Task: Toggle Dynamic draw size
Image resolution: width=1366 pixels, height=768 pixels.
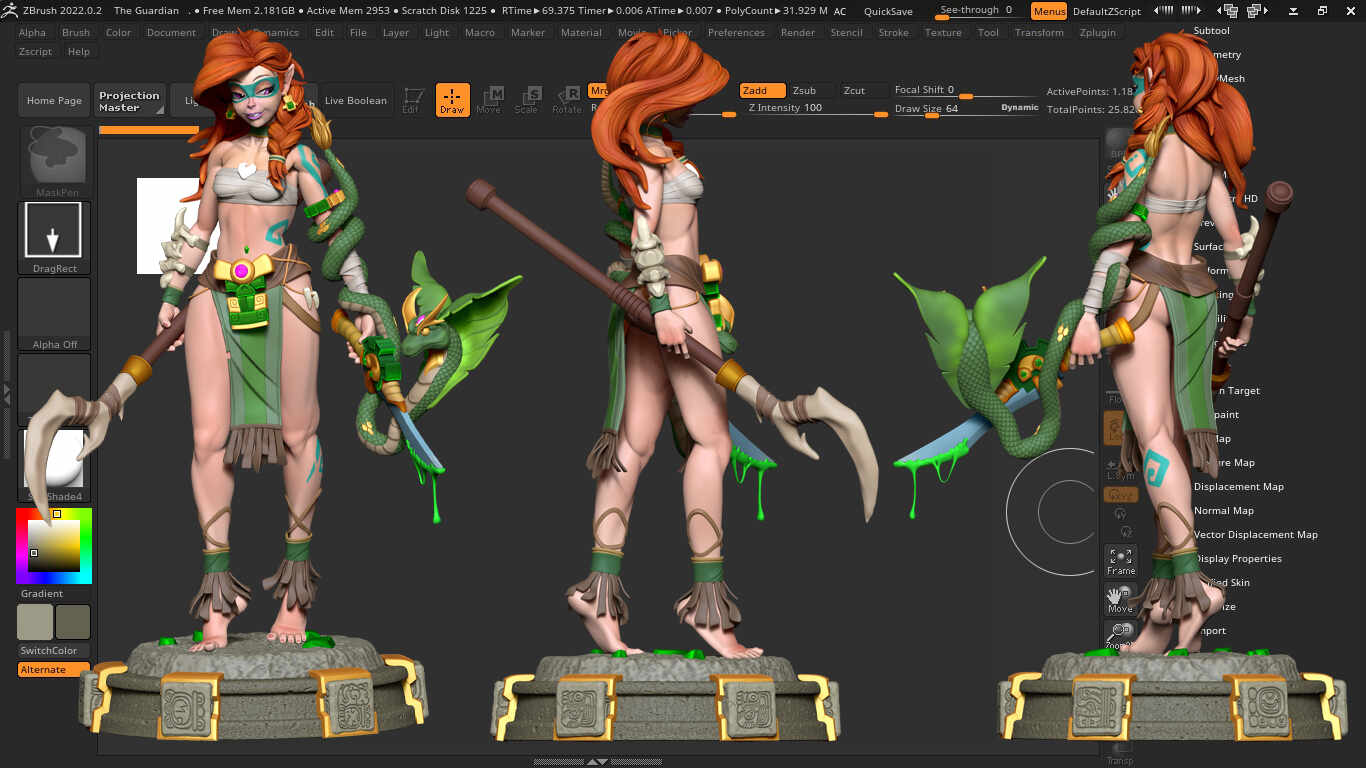Action: coord(1019,108)
